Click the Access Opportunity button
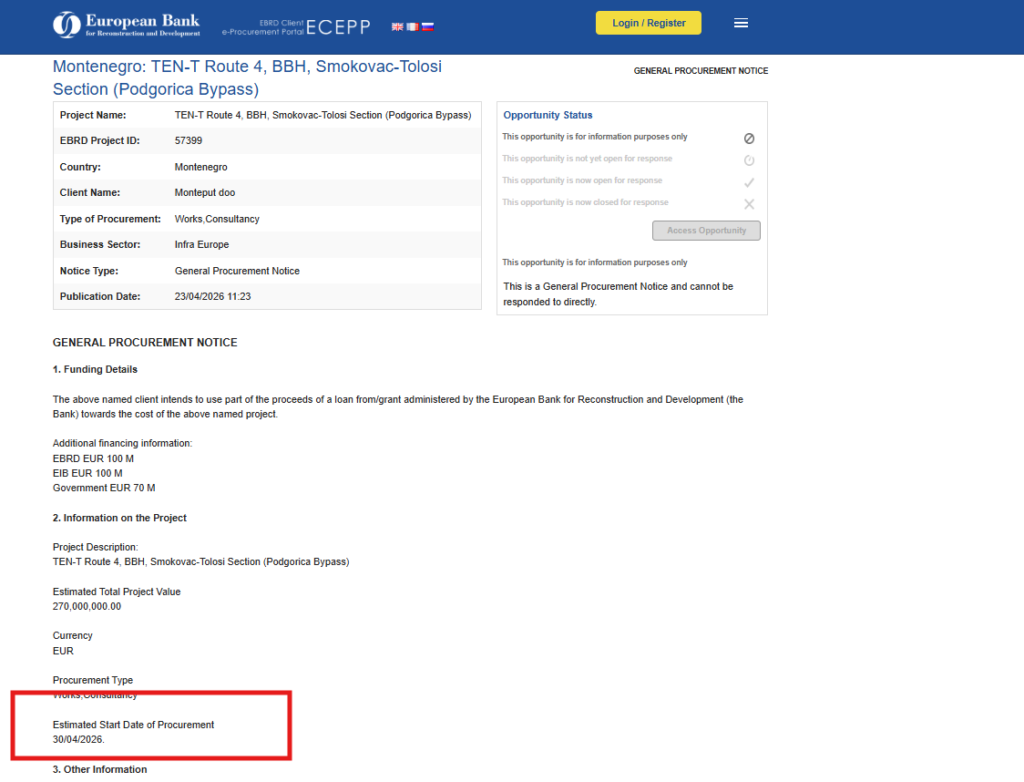Image resolution: width=1024 pixels, height=782 pixels. pos(706,231)
